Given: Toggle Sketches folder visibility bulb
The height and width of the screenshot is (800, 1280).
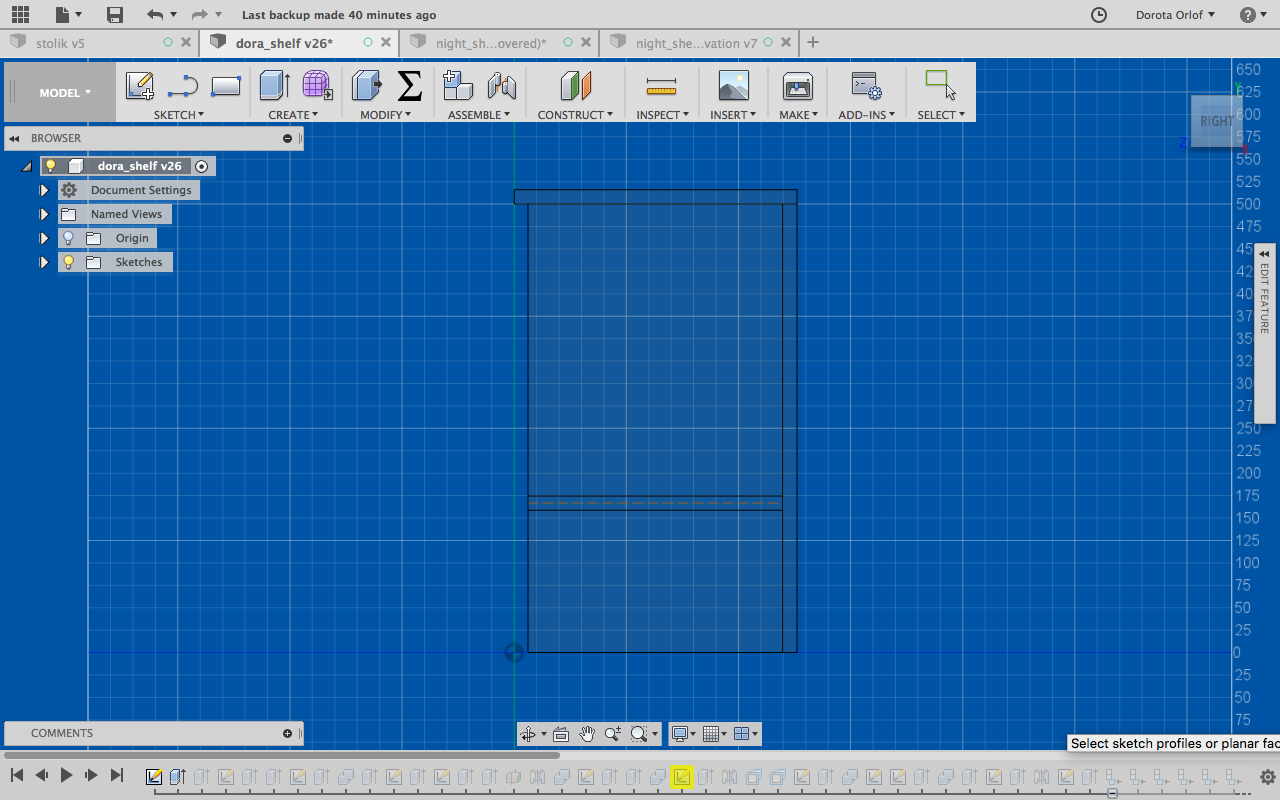Looking at the screenshot, I should (68, 262).
